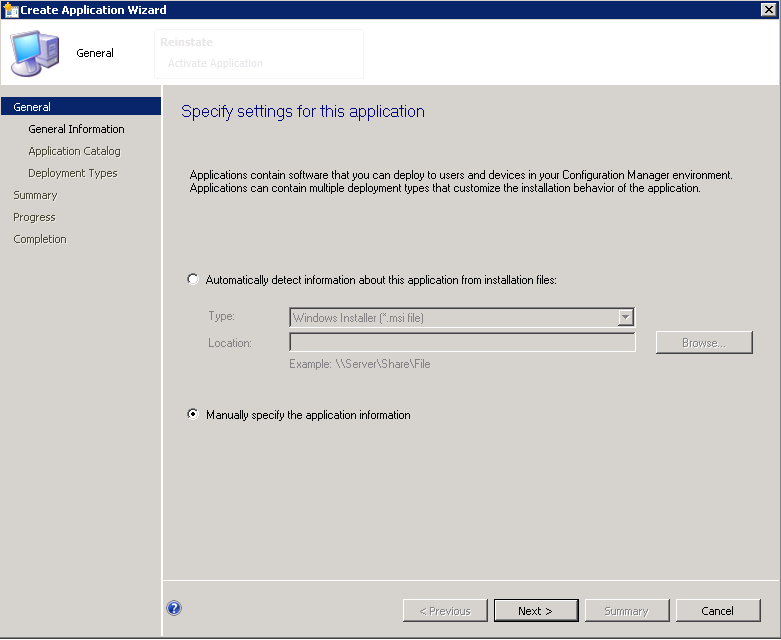Viewport: 781px width, 640px height.
Task: Select Manually specify the application information
Action: (193, 415)
